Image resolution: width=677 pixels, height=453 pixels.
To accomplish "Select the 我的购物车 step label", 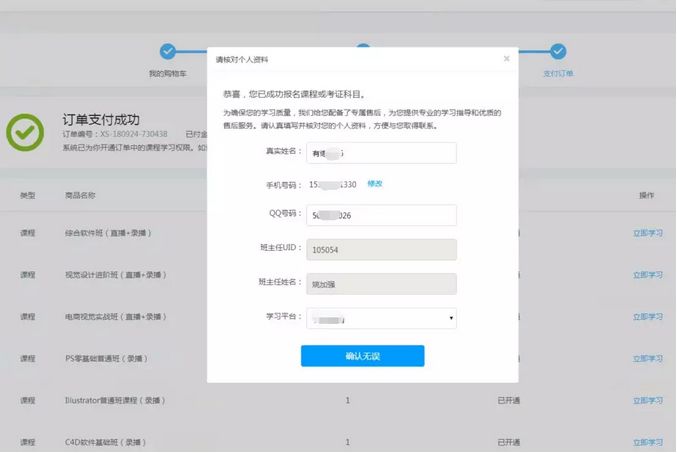I will pyautogui.click(x=168, y=74).
